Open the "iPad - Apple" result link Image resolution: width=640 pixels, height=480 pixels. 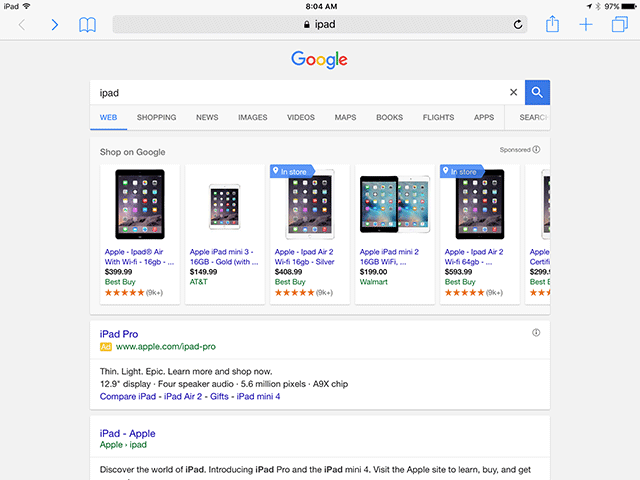click(128, 433)
